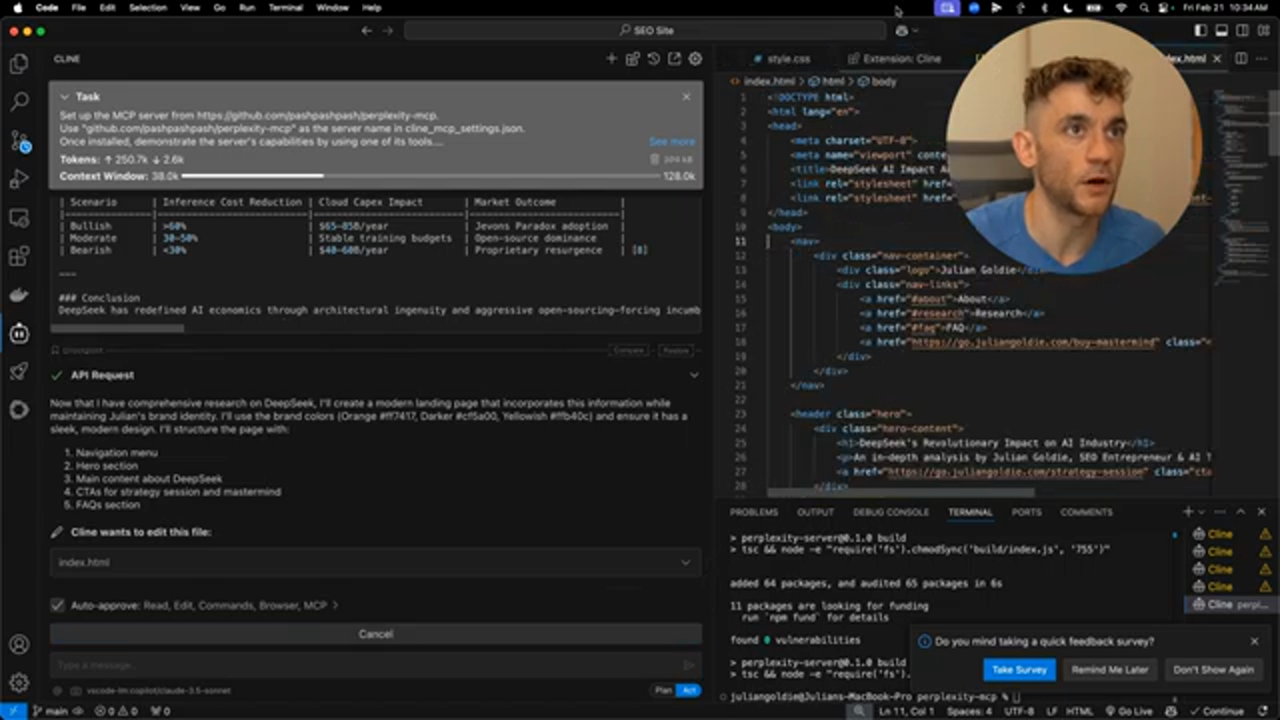Switch Cline to Act mode
1280x720 pixels.
pyautogui.click(x=688, y=691)
